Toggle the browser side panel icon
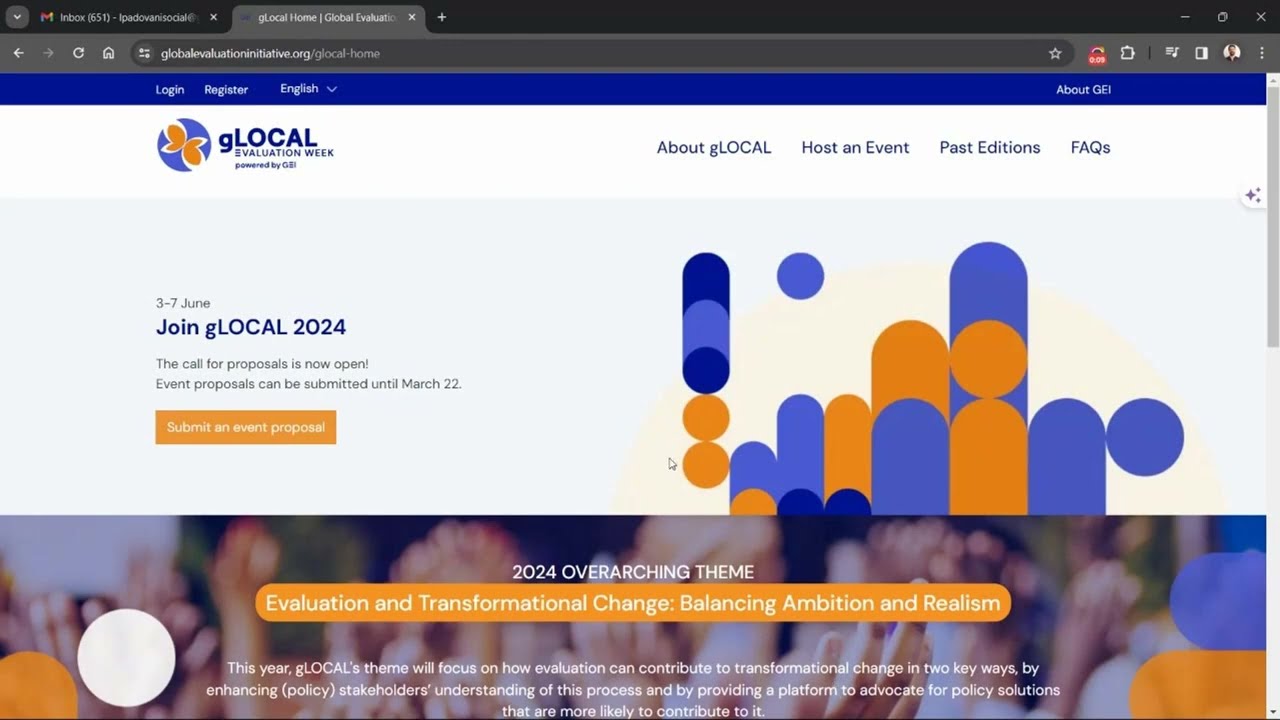 1202,53
